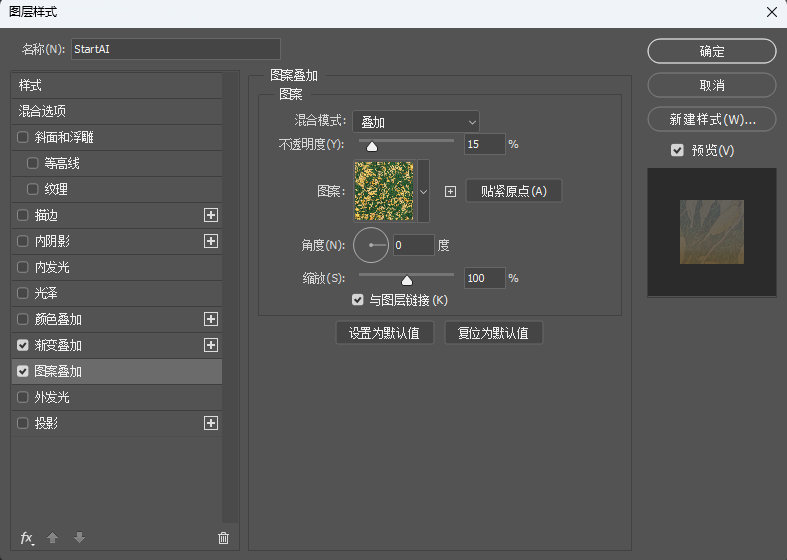The height and width of the screenshot is (560, 787).
Task: Click style preview thumbnail
Action: tap(712, 232)
